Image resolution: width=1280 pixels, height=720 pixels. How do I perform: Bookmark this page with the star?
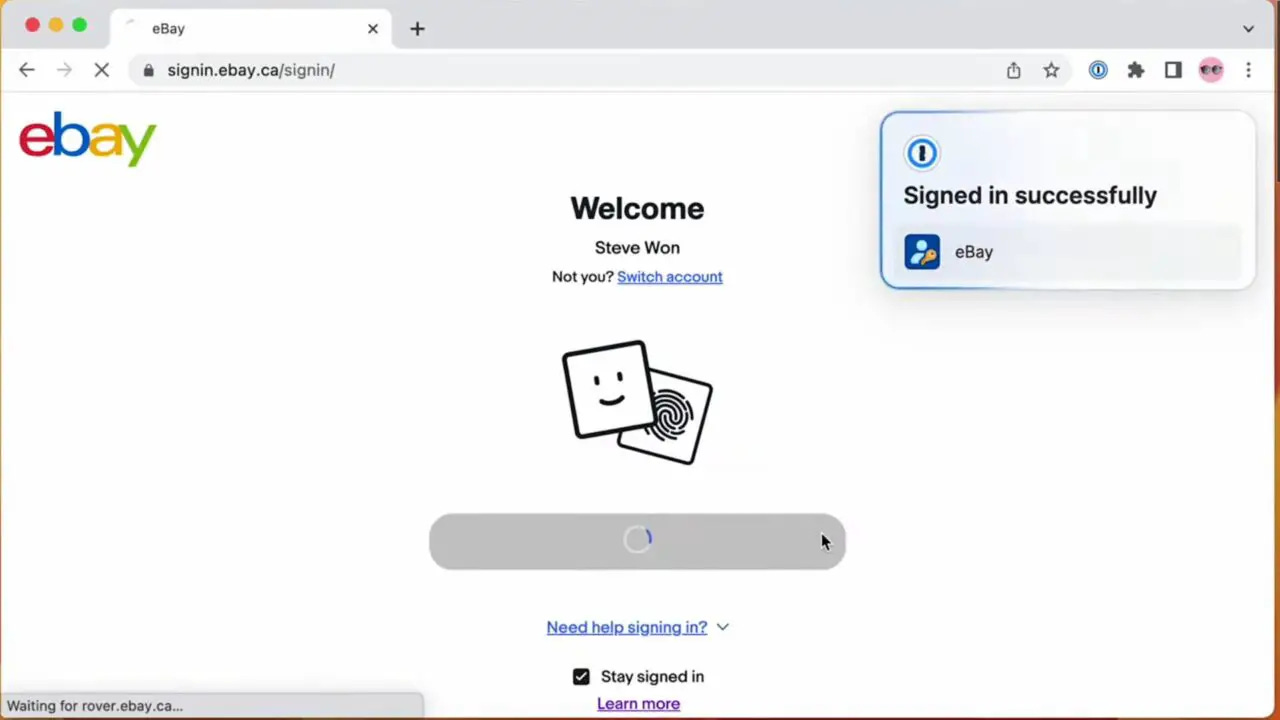click(x=1051, y=70)
